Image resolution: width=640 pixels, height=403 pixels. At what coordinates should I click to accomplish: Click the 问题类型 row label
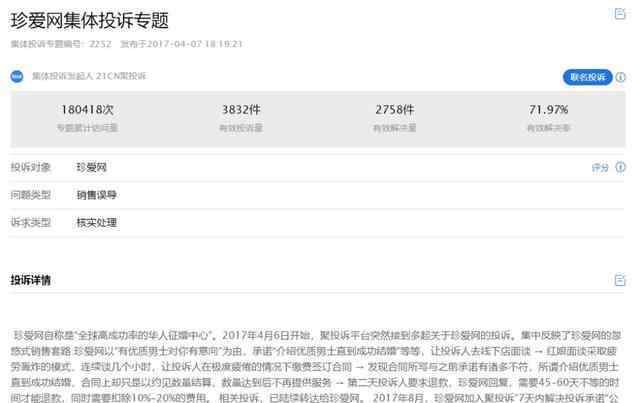[x=31, y=195]
